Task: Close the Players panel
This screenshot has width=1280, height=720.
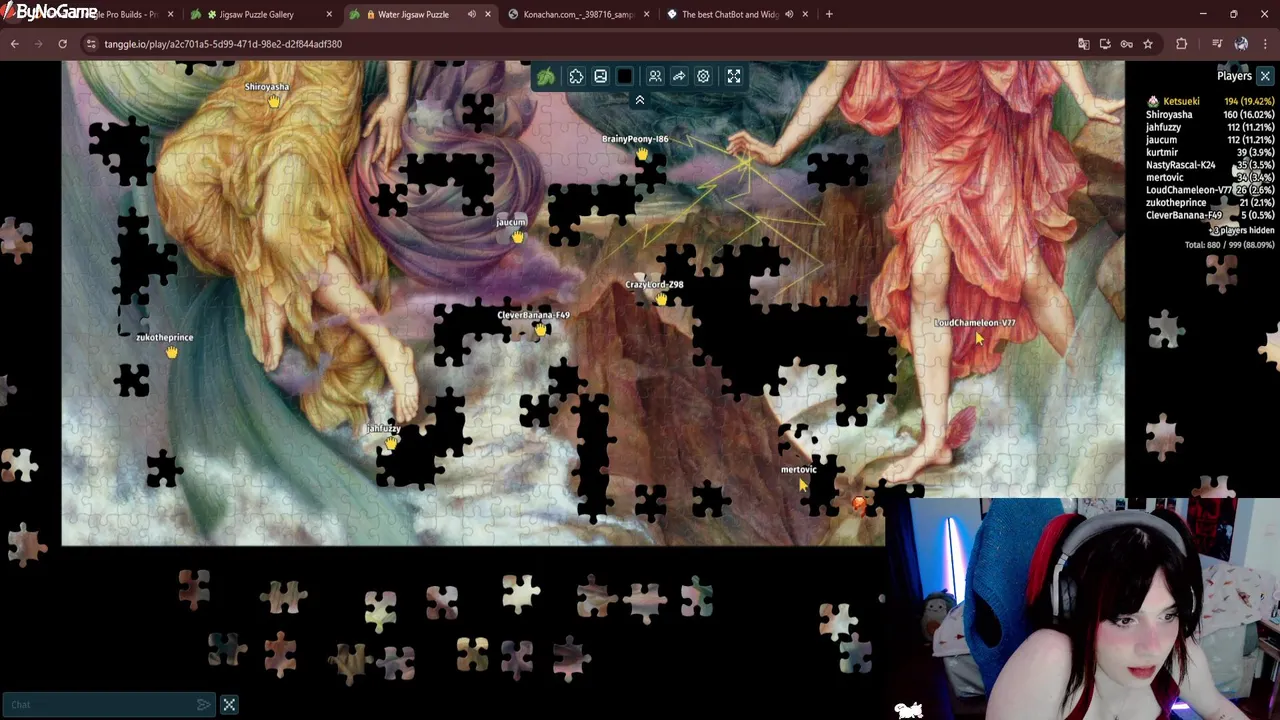Action: tap(1265, 76)
